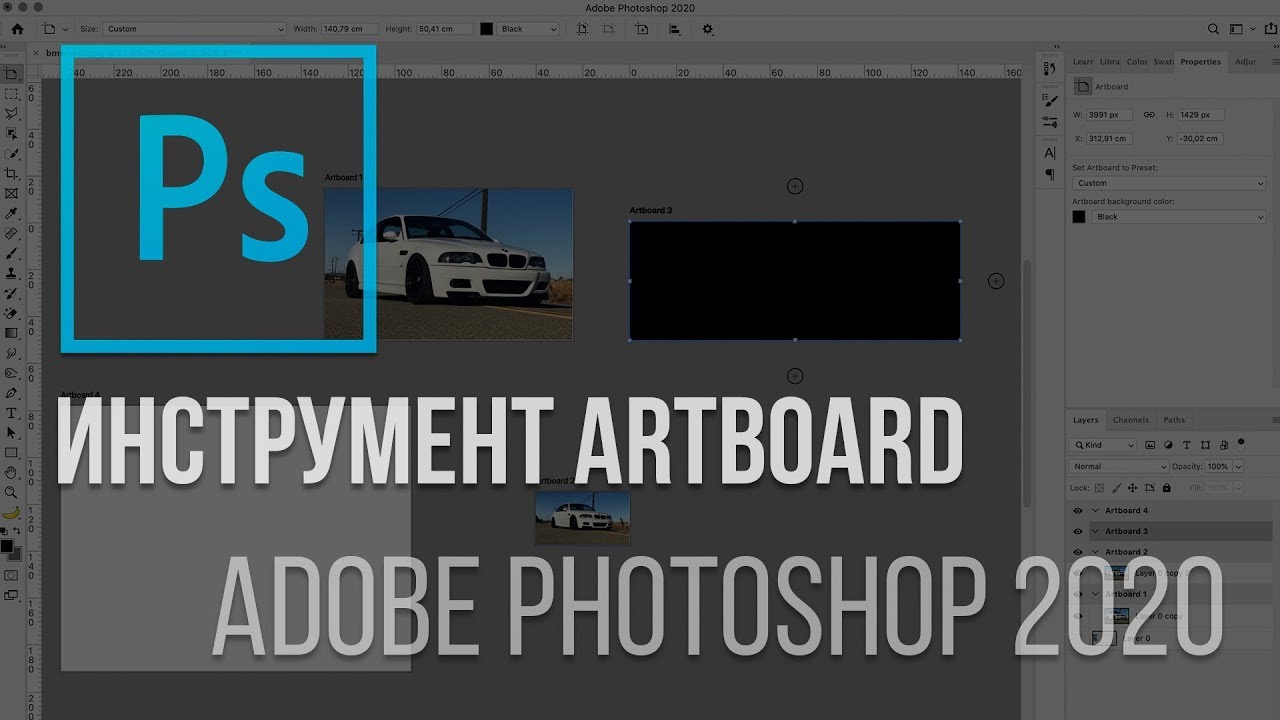Toggle the type layers filter
Screen dimensions: 1280x720
[1186, 444]
